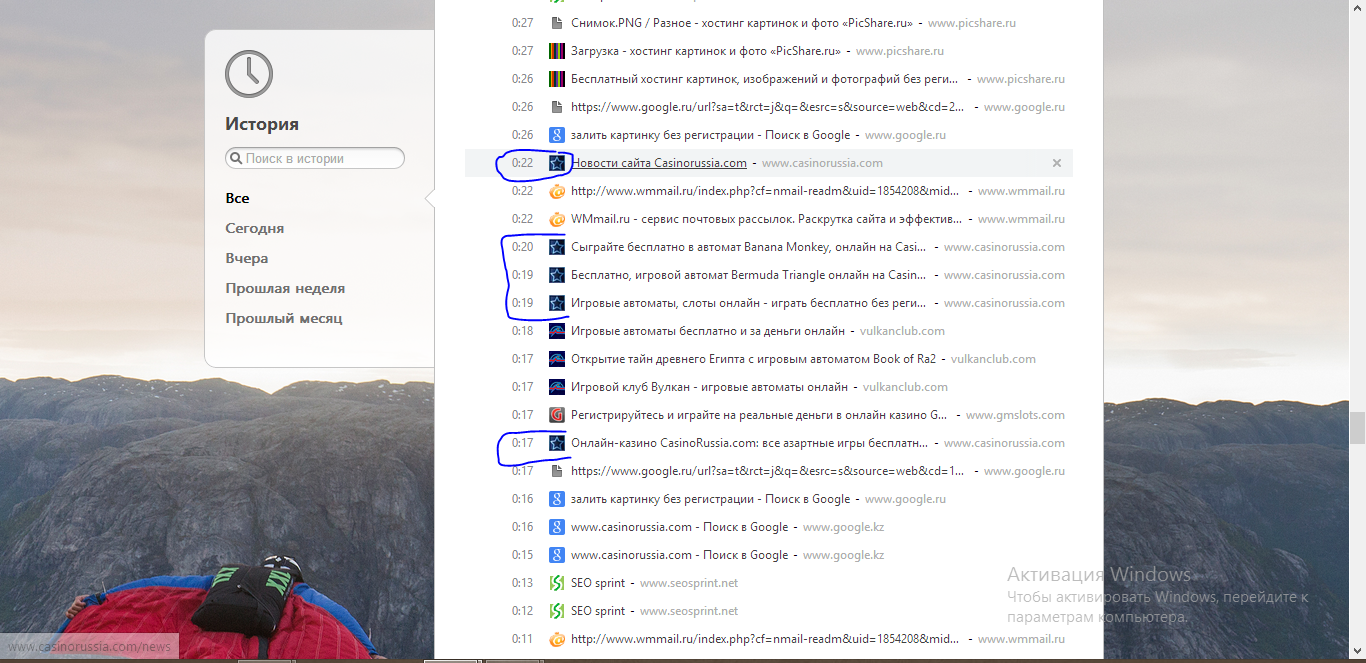Open the Book of Ra2 vulkanclub entry

point(753,359)
